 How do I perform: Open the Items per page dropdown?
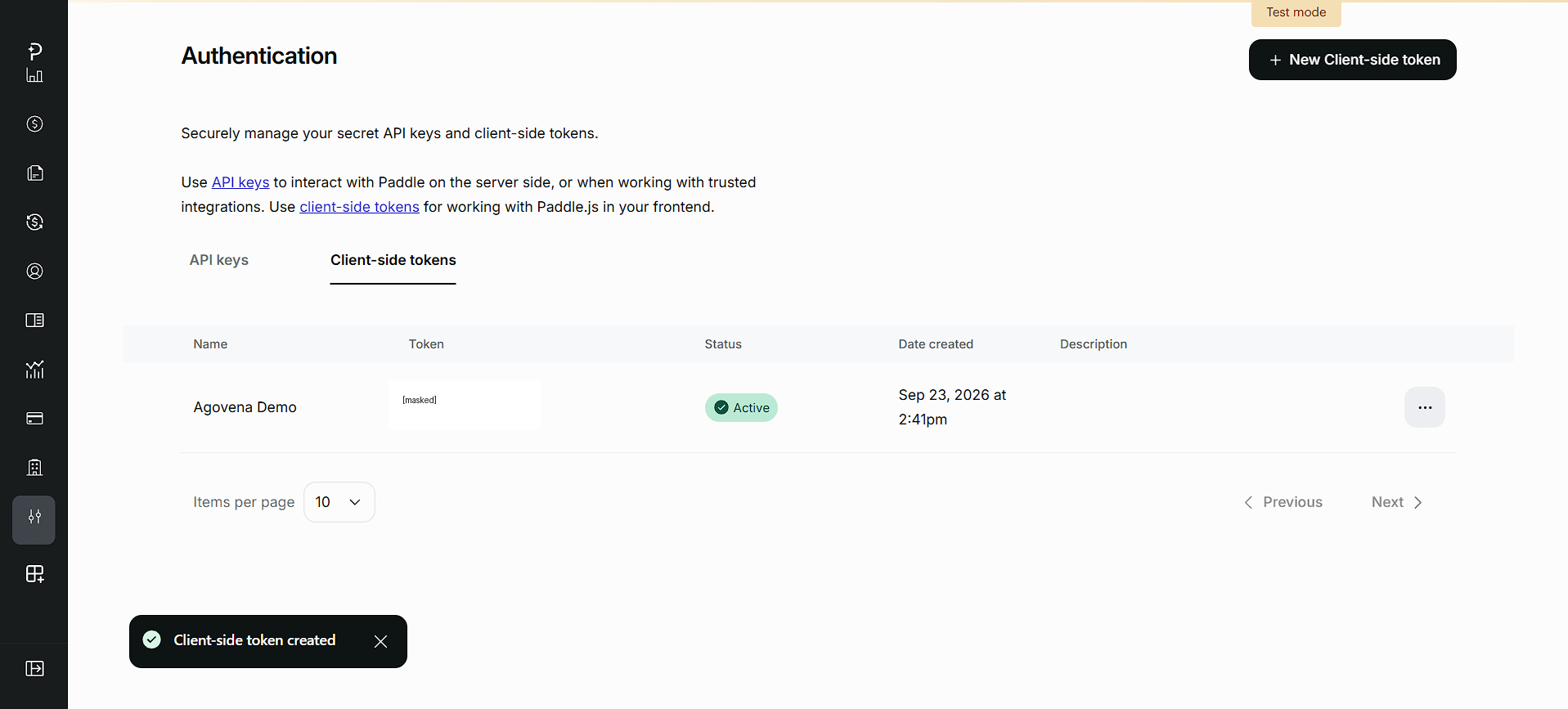point(339,502)
